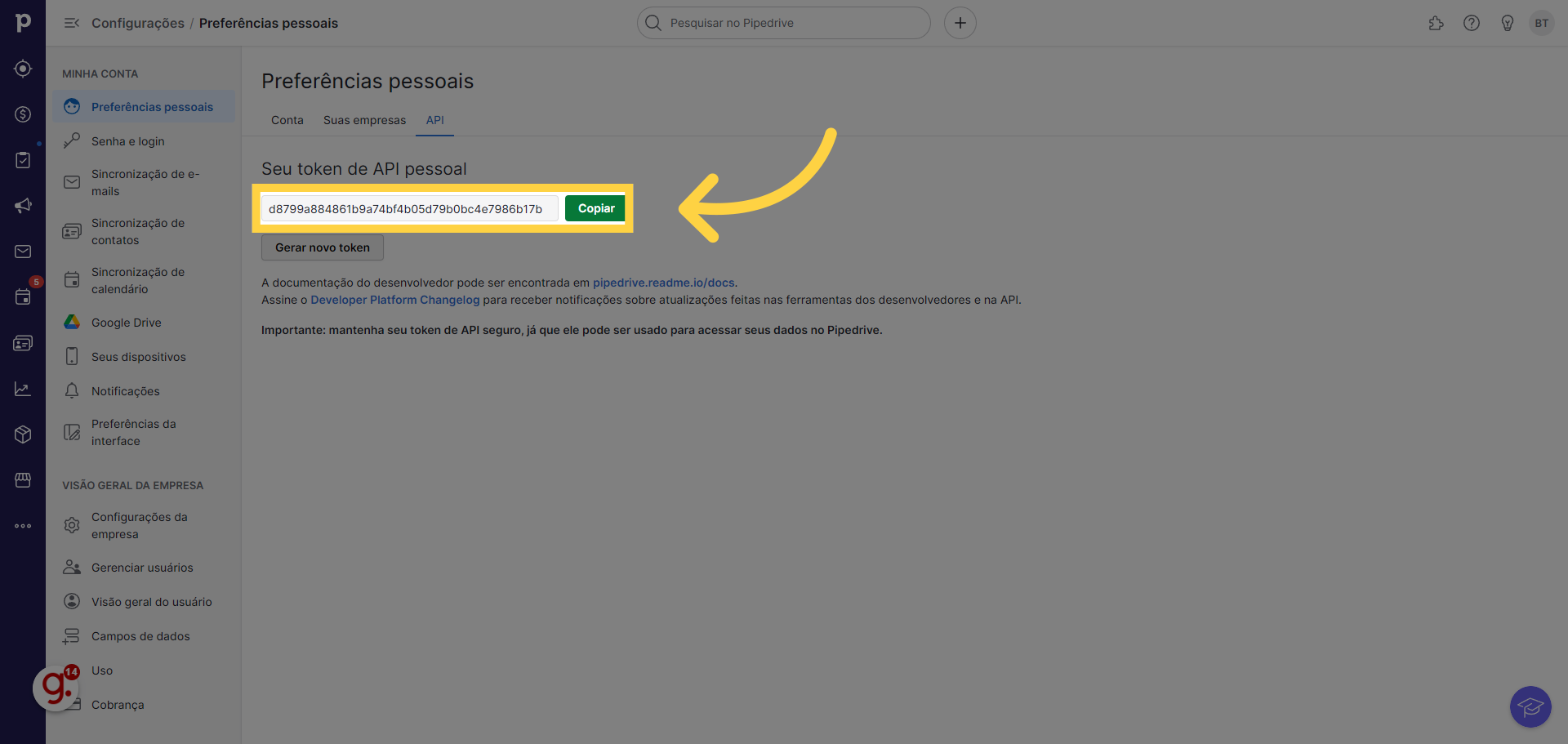The height and width of the screenshot is (744, 1568).
Task: Open Visão geral do usuário page
Action: coord(144,602)
